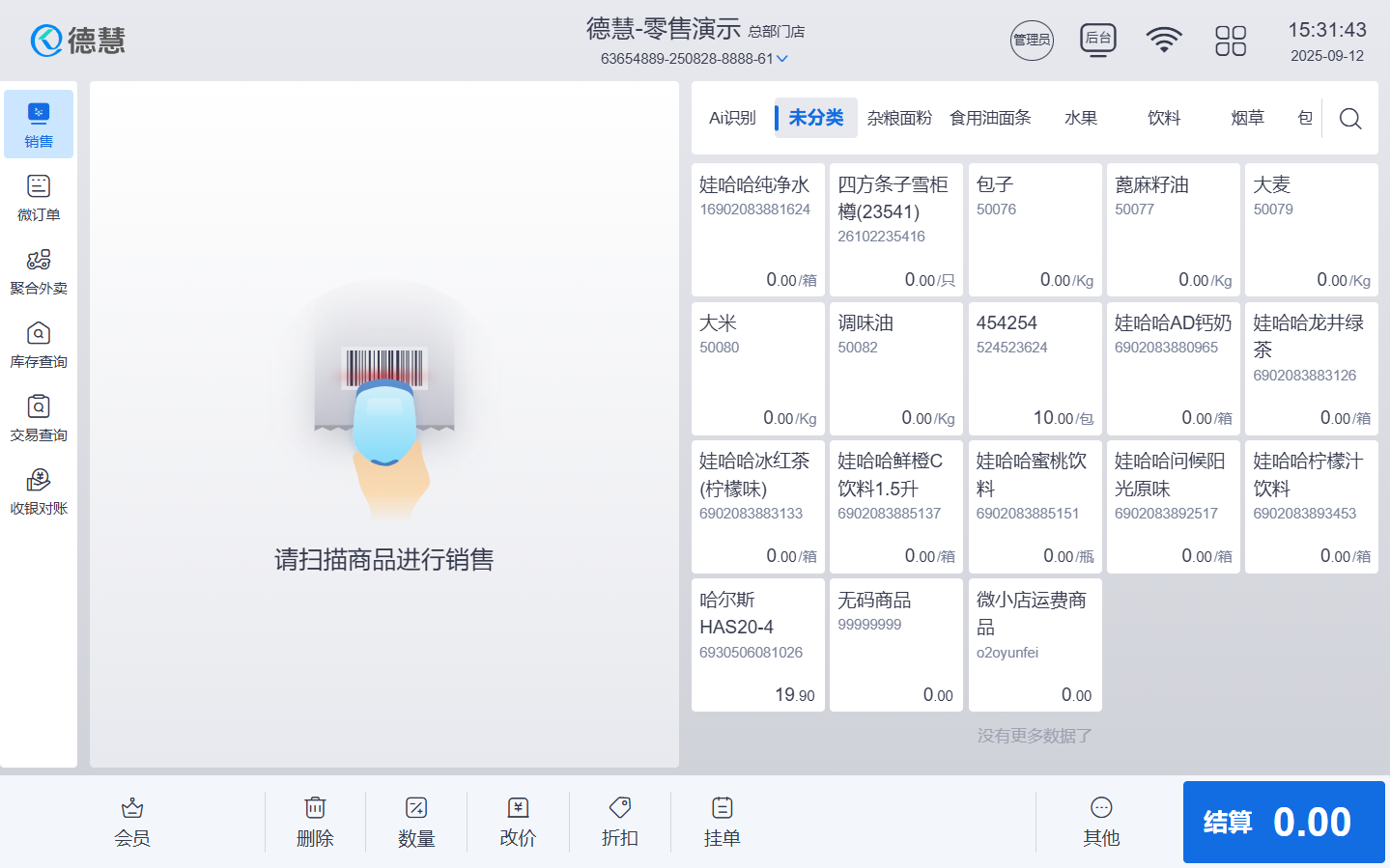
Task: Select the partially visible 包 category tab
Action: [1305, 118]
